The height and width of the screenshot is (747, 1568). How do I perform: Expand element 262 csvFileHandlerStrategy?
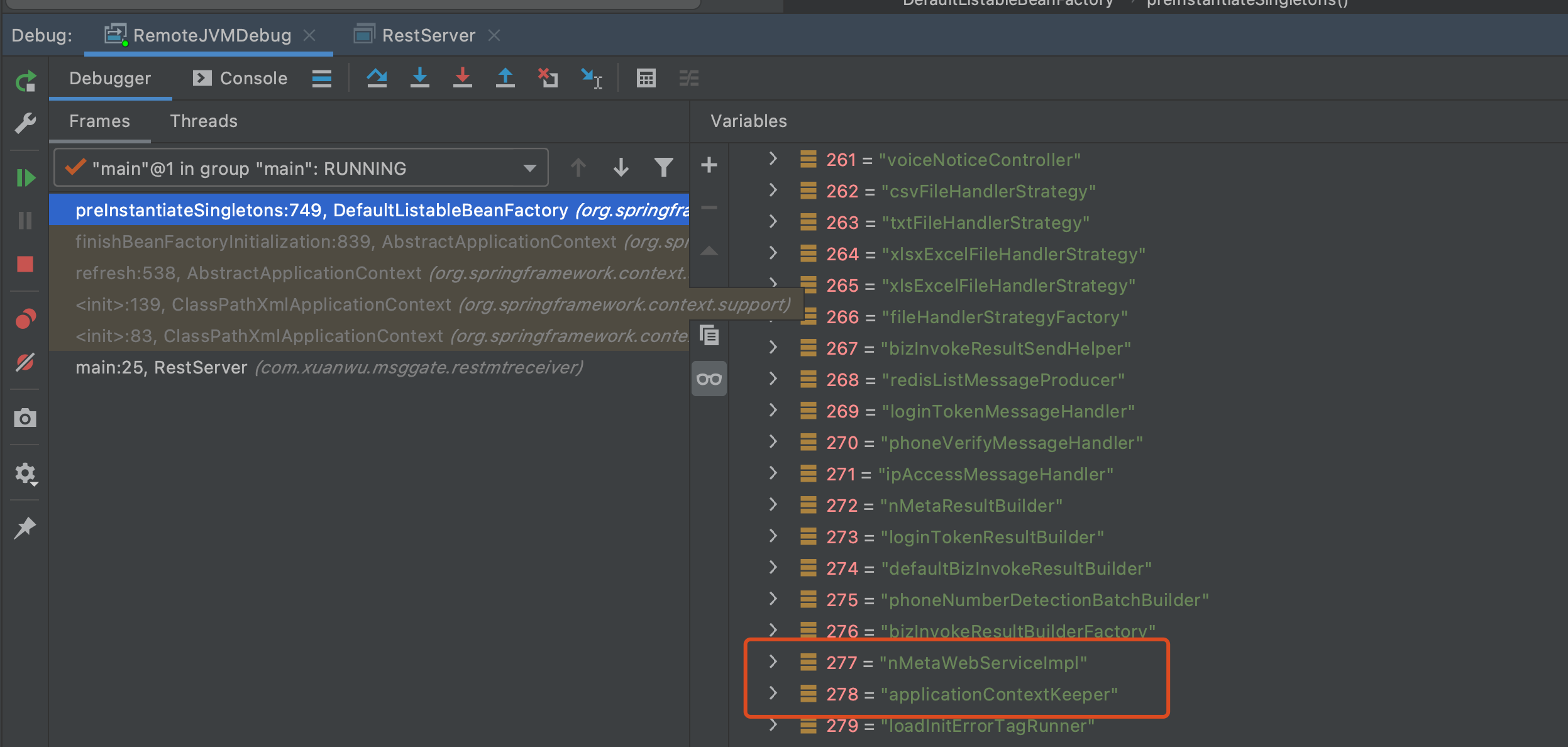773,190
